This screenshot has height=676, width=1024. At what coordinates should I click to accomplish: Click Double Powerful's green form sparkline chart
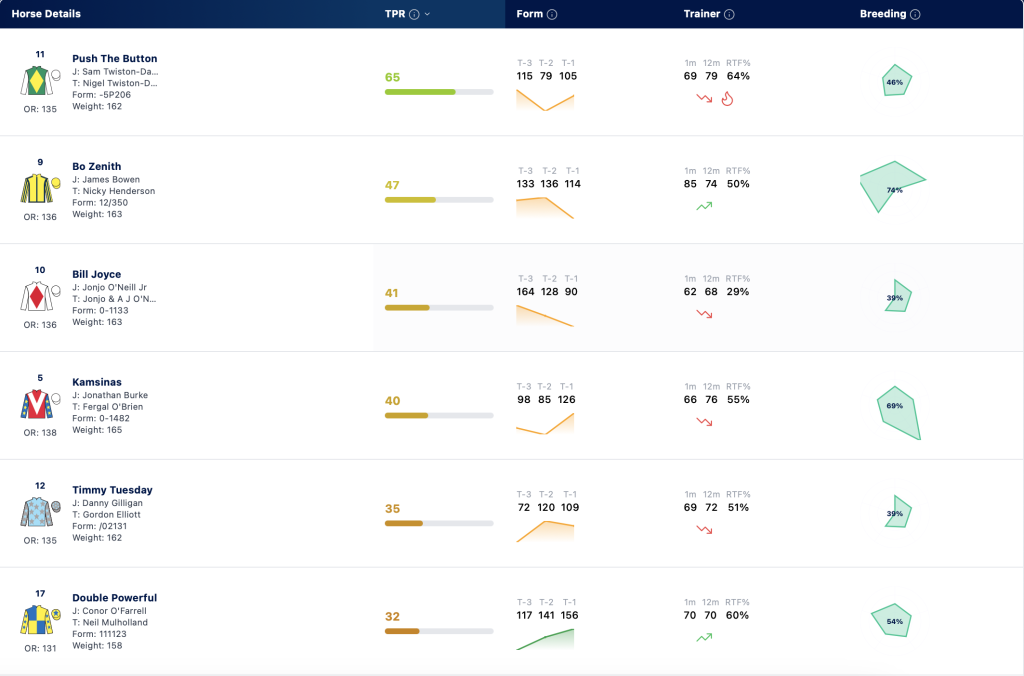545,639
